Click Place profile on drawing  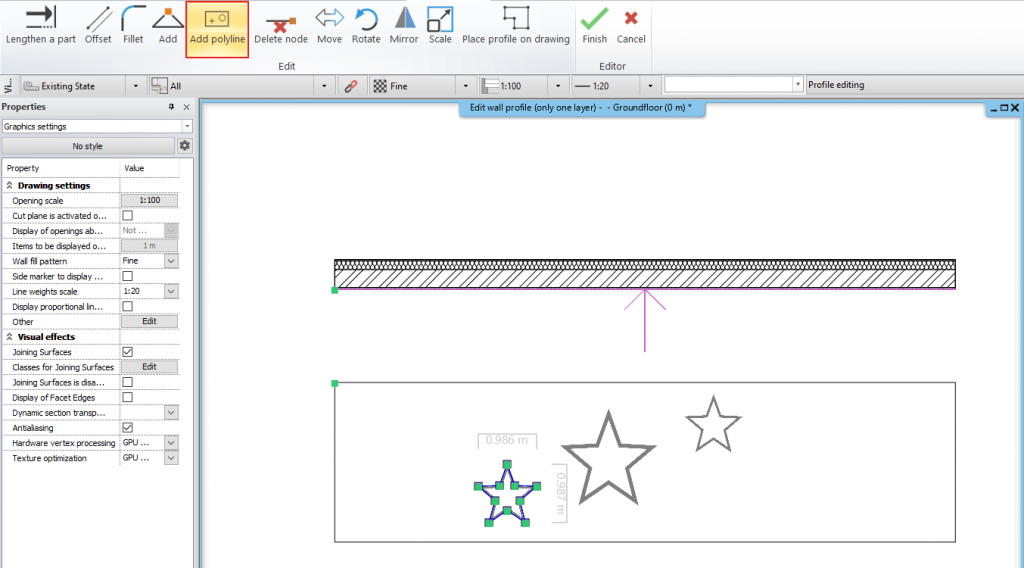(515, 26)
